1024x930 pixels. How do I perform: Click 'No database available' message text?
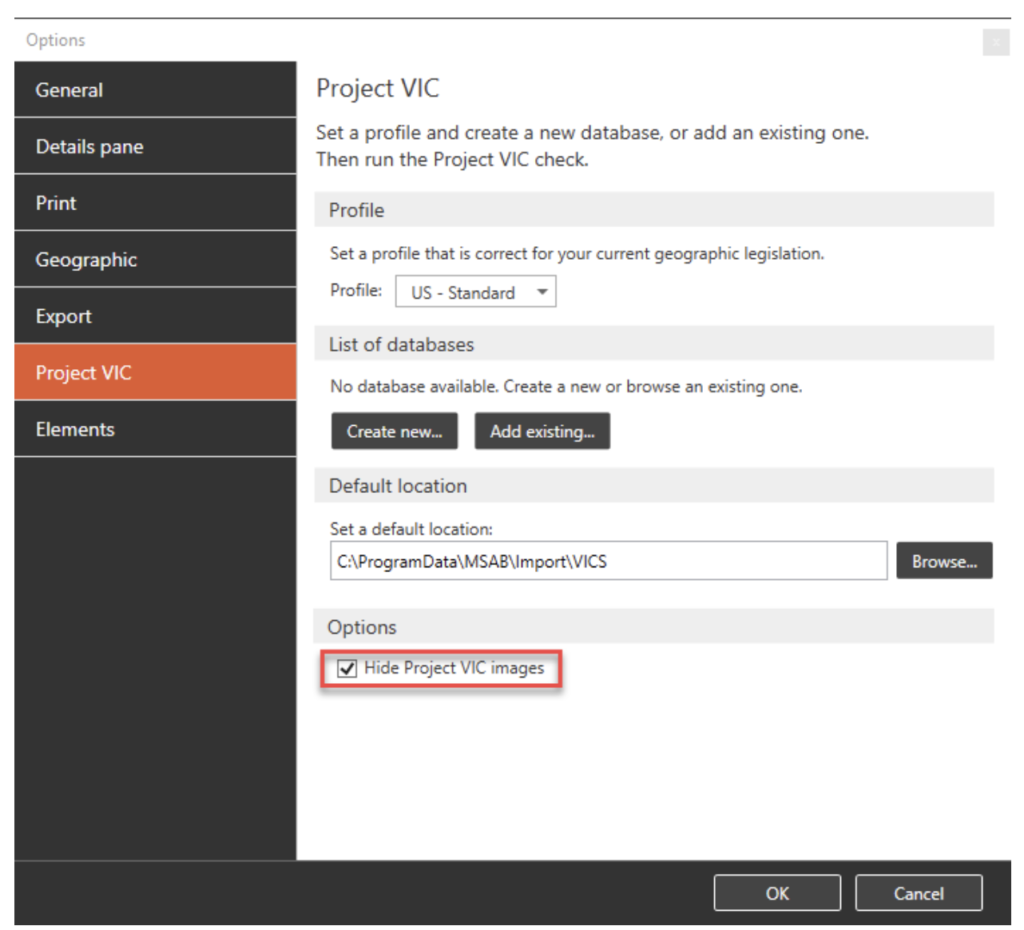coord(566,387)
